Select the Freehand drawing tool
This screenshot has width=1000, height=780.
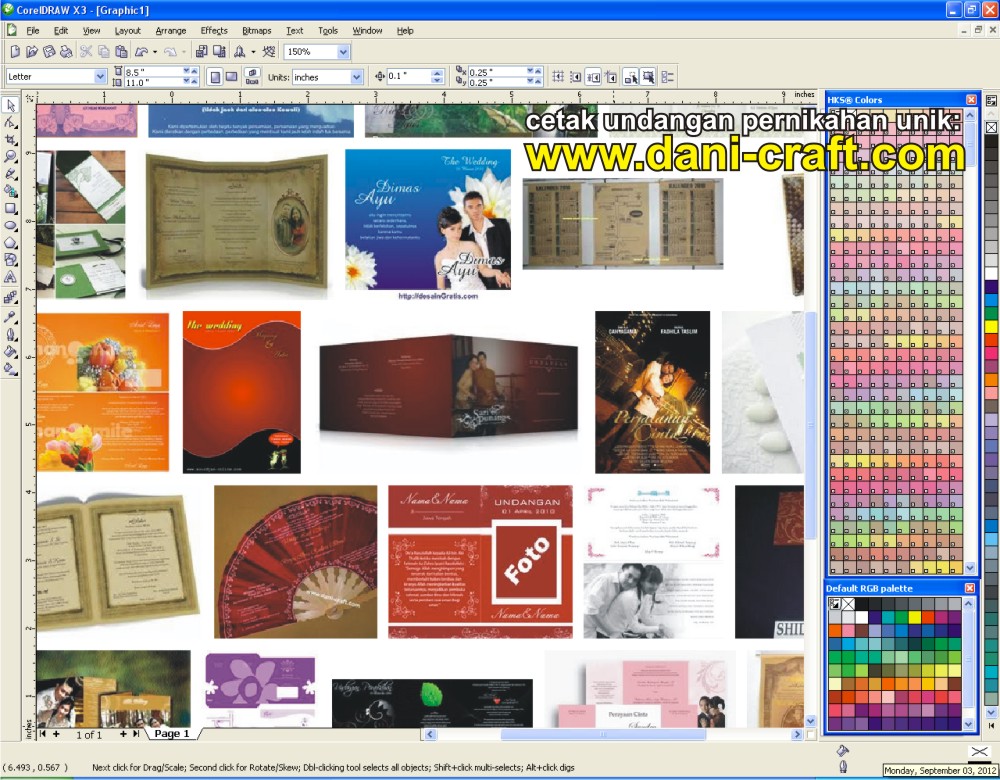coord(10,174)
